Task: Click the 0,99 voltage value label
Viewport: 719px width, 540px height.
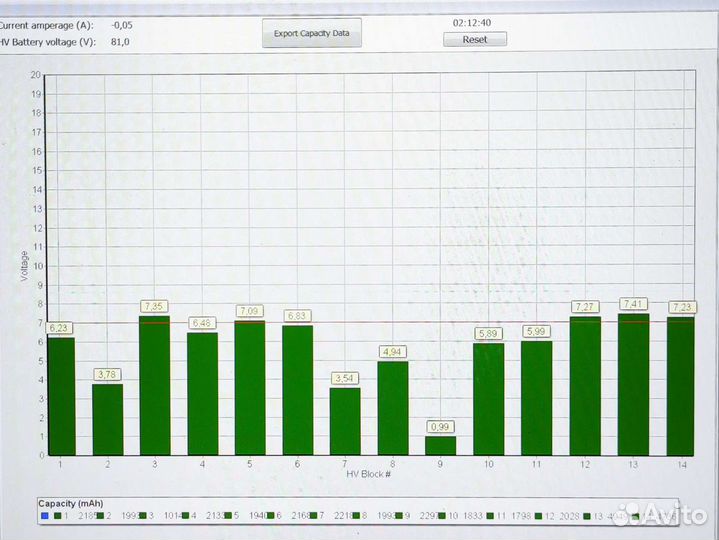Action: point(440,427)
